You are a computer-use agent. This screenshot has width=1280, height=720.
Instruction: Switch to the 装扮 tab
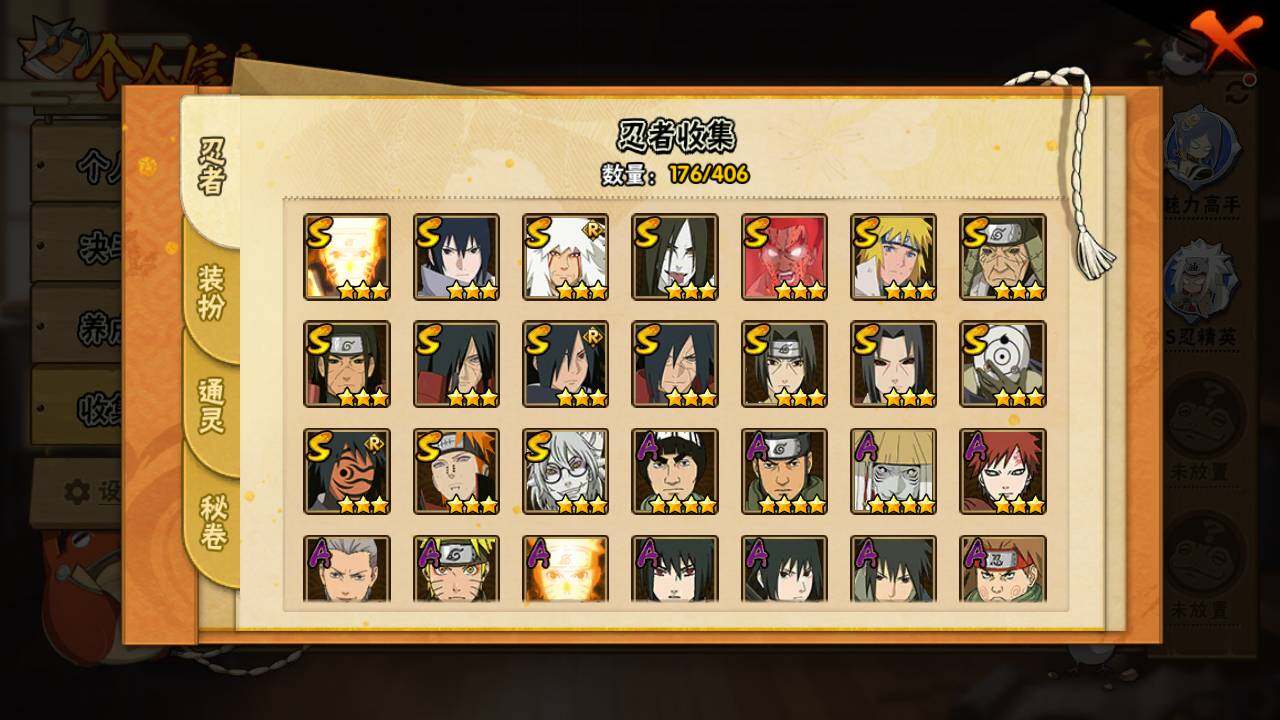click(212, 292)
